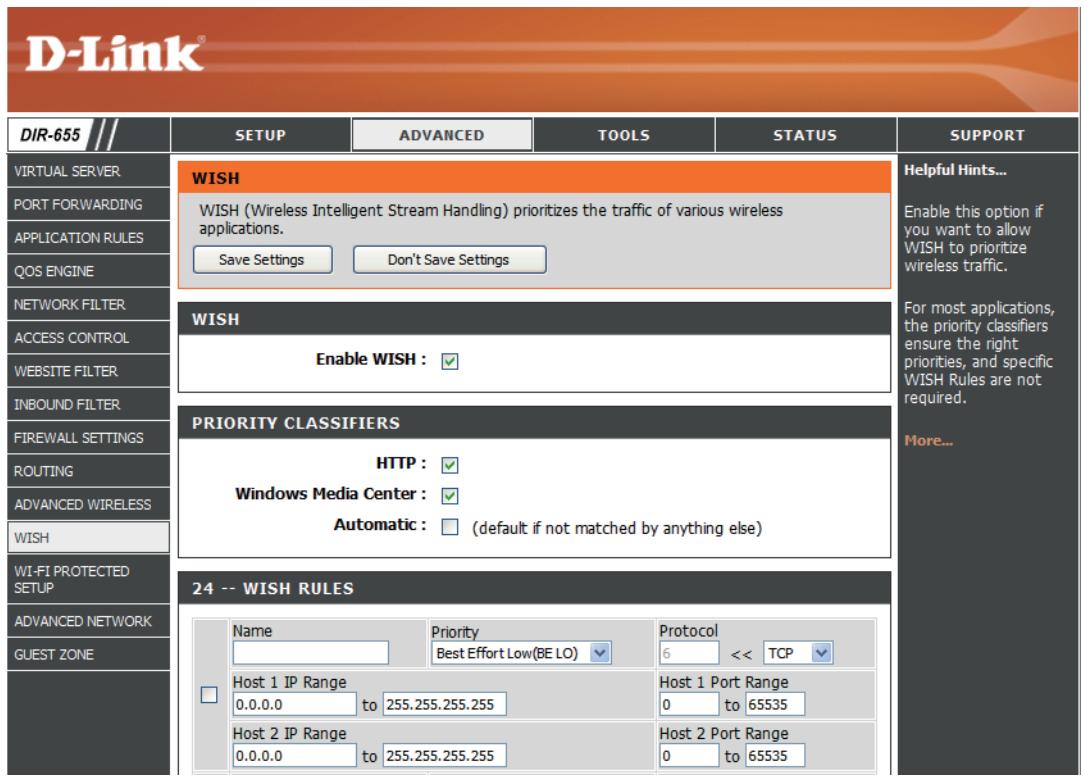Open the TOOLS tab
This screenshot has height=776, width=1084.
click(624, 135)
